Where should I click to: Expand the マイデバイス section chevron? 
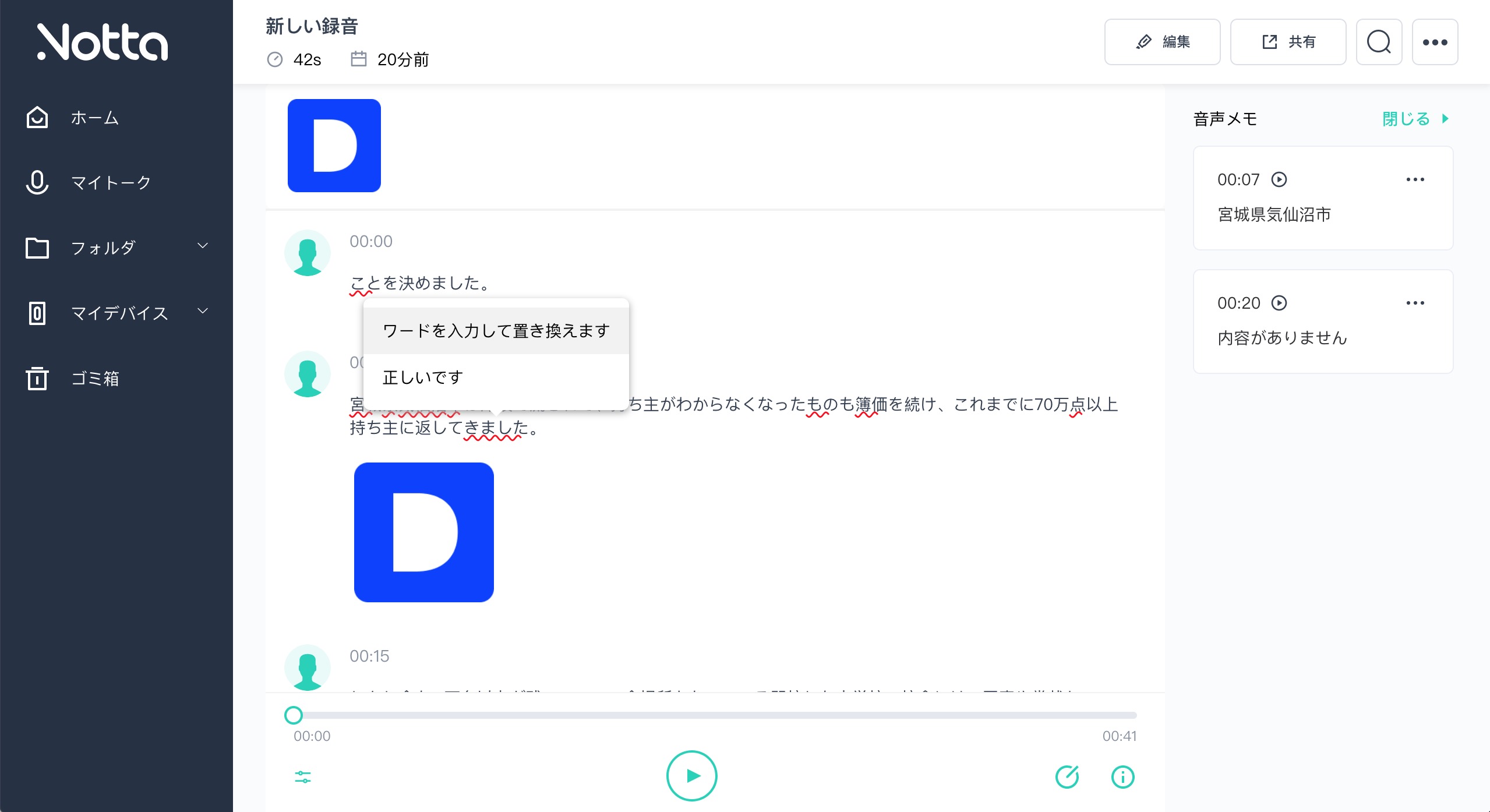203,310
